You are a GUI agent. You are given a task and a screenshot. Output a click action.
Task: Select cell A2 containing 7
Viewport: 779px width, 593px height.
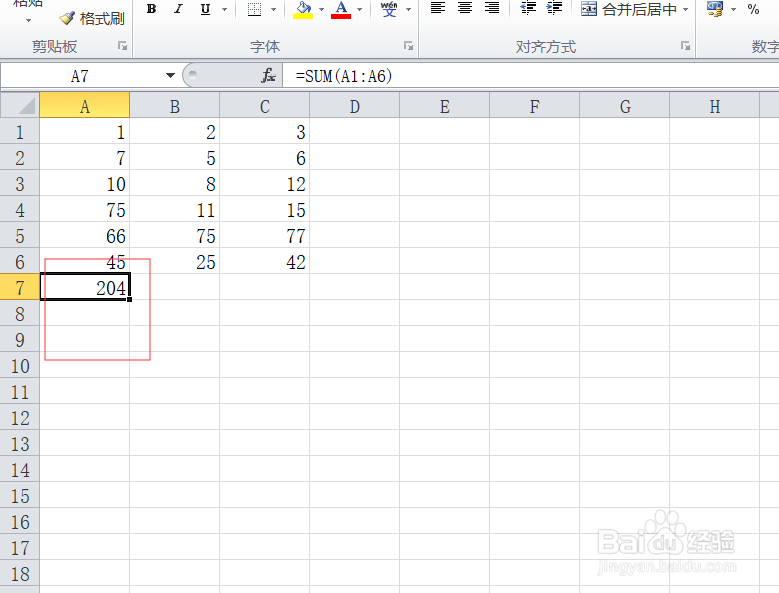85,157
